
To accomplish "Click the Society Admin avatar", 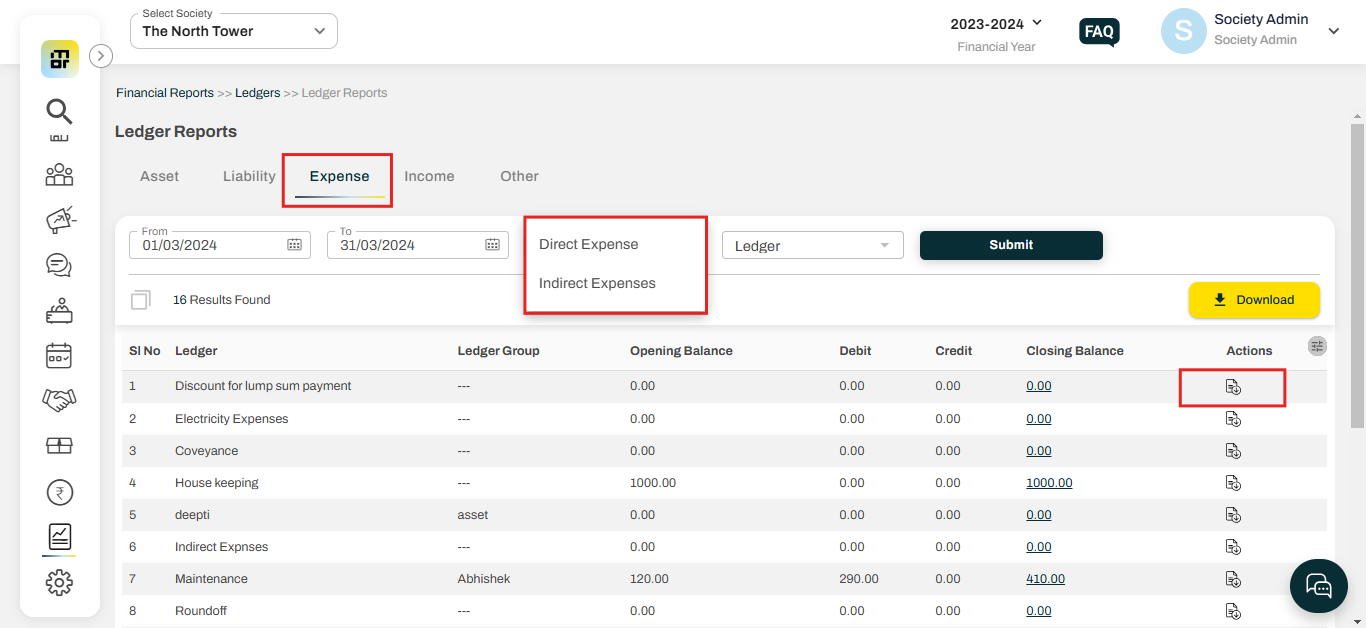I will click(x=1183, y=31).
